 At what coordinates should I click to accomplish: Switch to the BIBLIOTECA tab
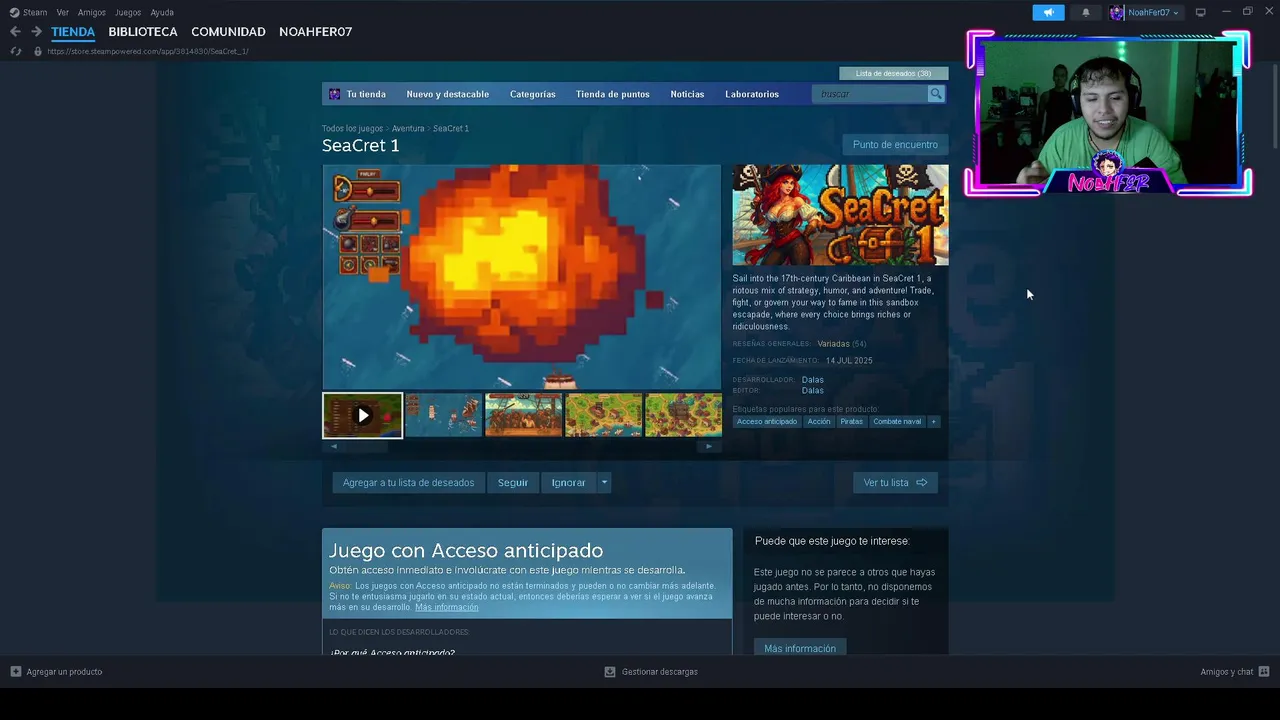(x=143, y=32)
